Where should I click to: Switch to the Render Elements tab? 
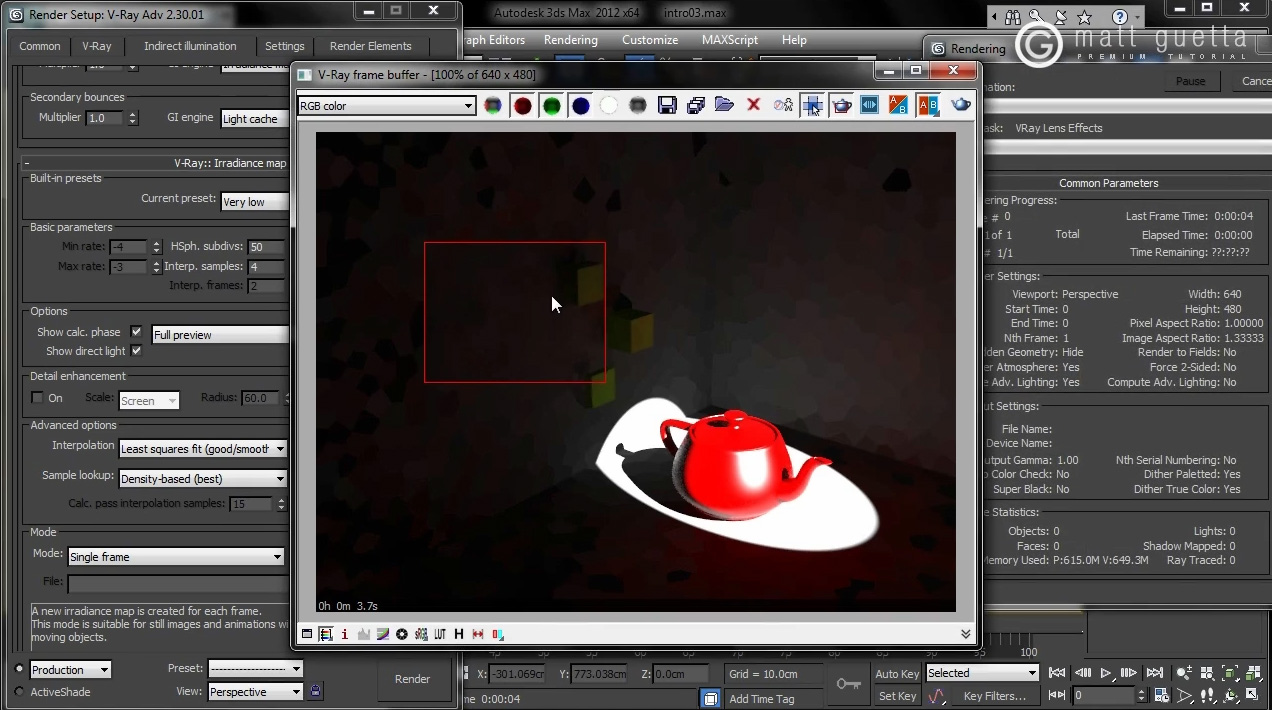(371, 46)
